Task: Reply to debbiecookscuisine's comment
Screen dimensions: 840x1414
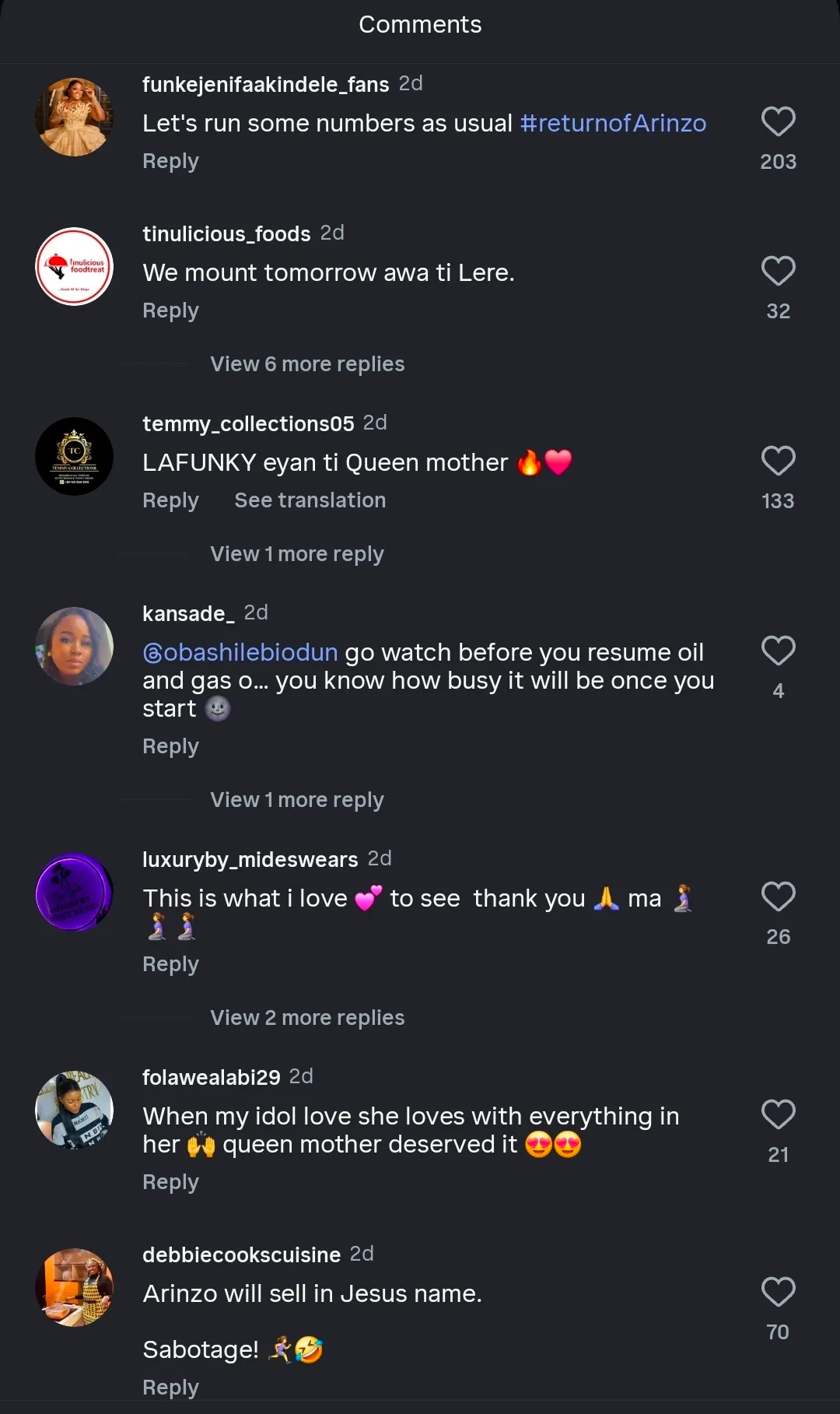Action: tap(170, 1388)
